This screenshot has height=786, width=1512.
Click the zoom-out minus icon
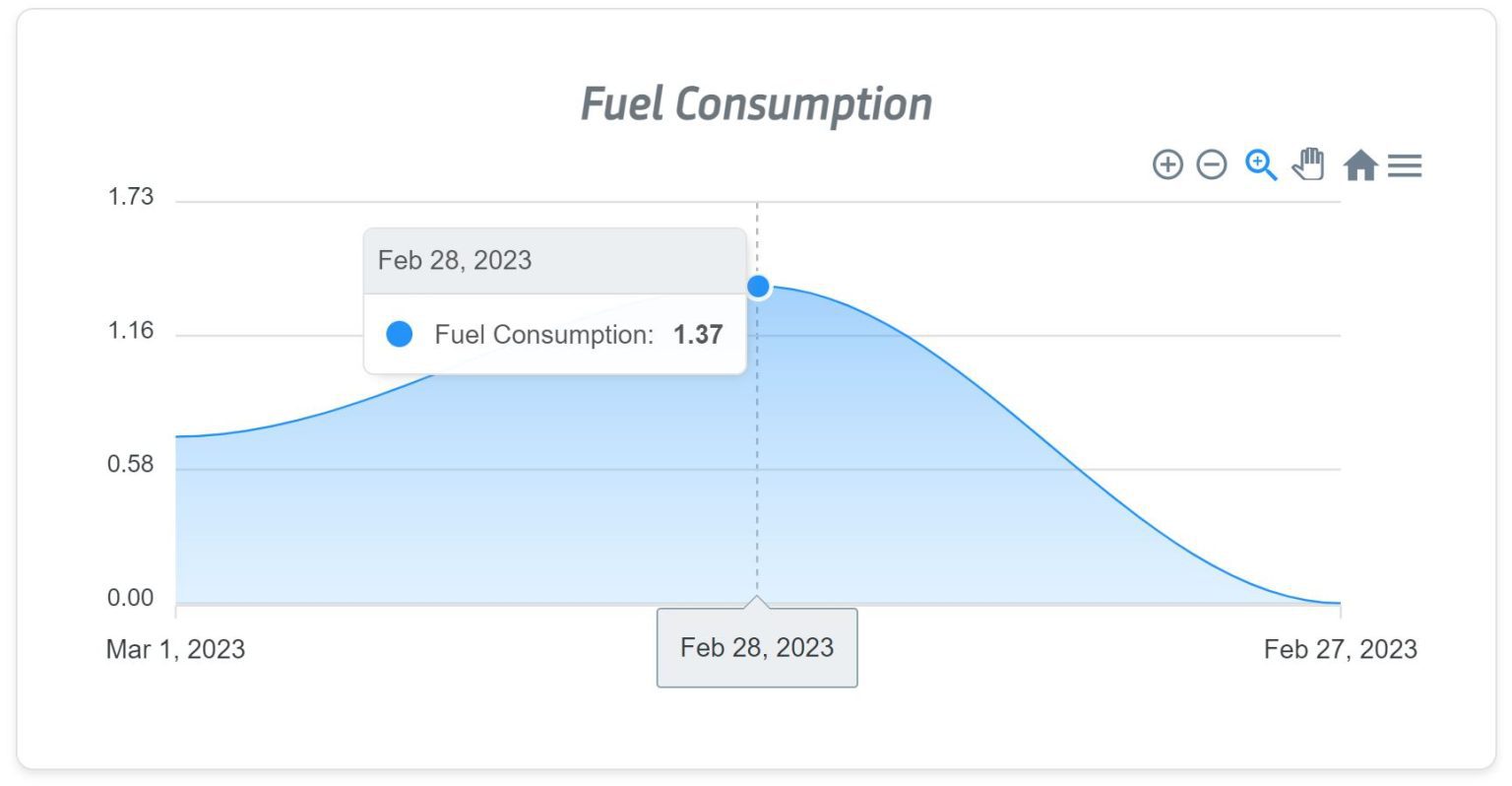(1213, 164)
